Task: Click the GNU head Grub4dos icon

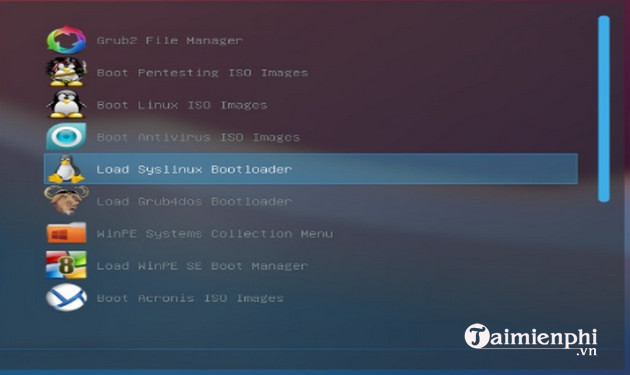Action: (66, 200)
